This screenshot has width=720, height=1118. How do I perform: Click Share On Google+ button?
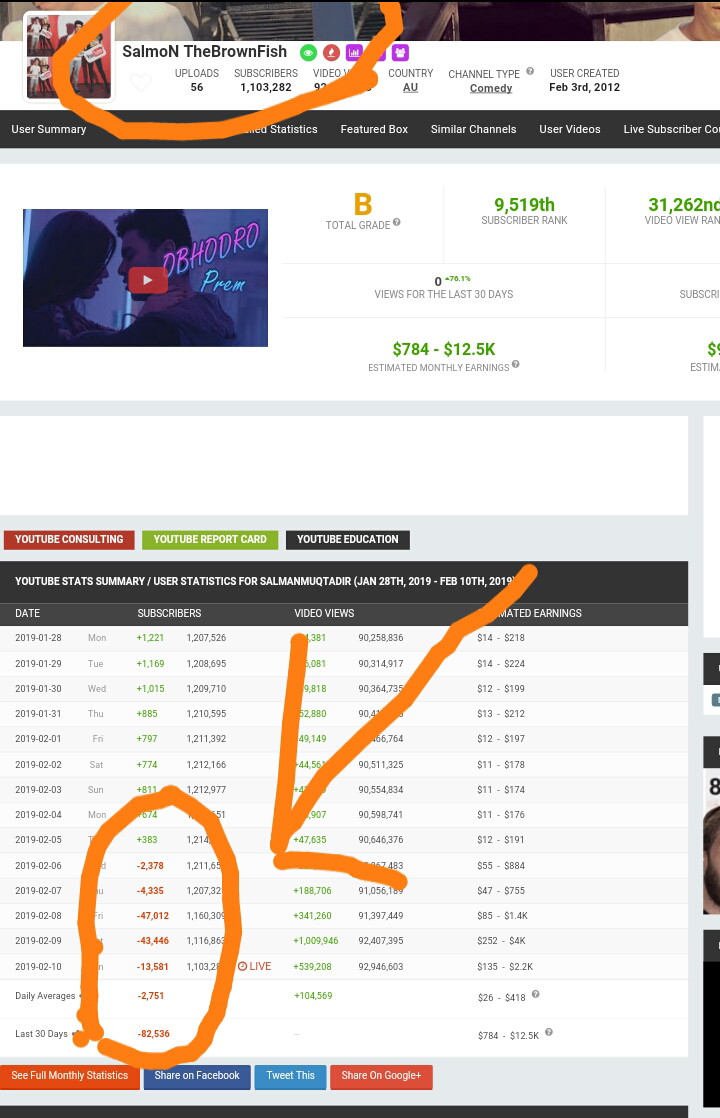pos(381,1076)
